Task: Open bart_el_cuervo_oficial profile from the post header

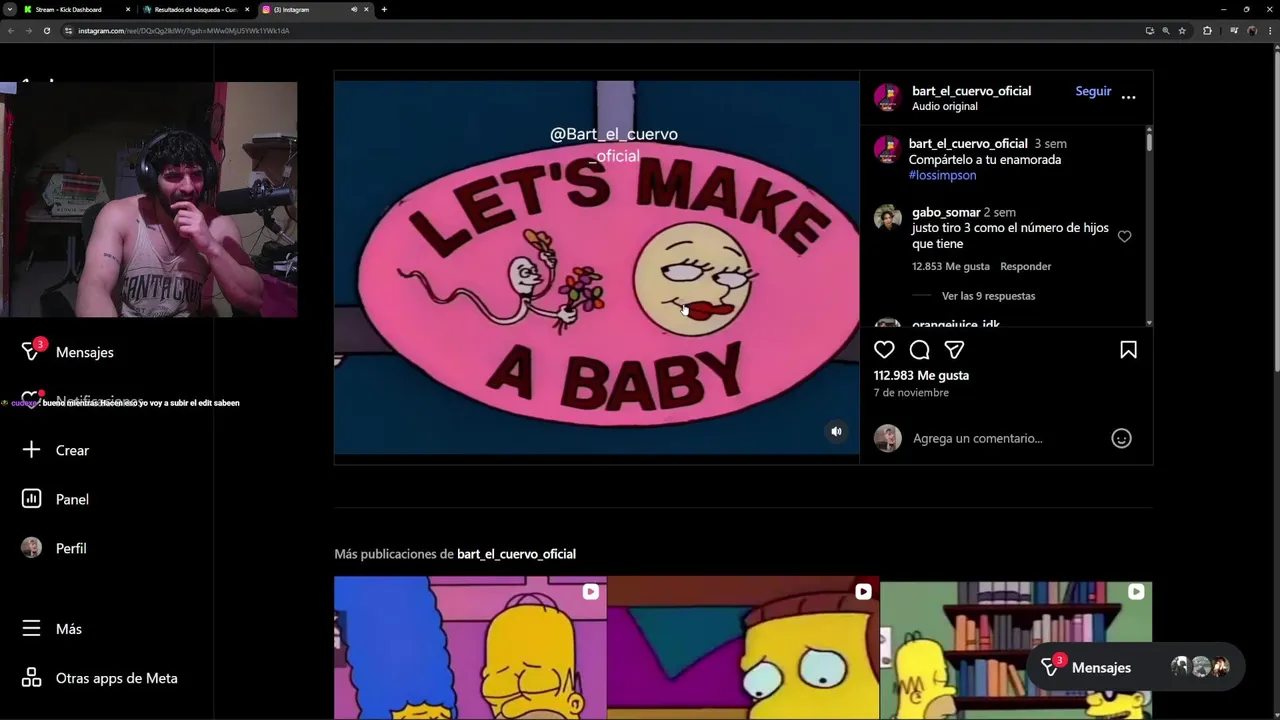Action: (971, 91)
